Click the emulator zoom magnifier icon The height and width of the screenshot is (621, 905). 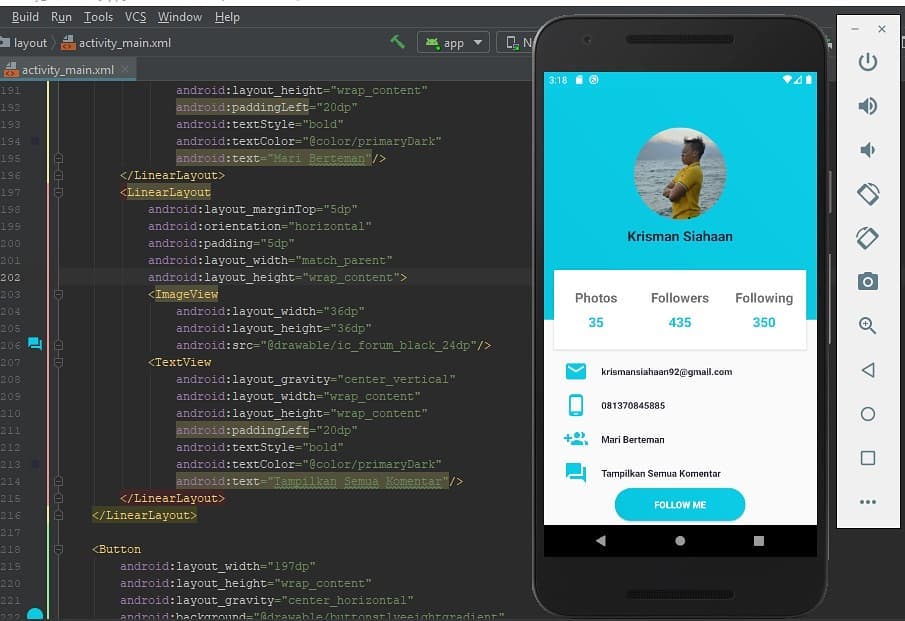pos(867,326)
